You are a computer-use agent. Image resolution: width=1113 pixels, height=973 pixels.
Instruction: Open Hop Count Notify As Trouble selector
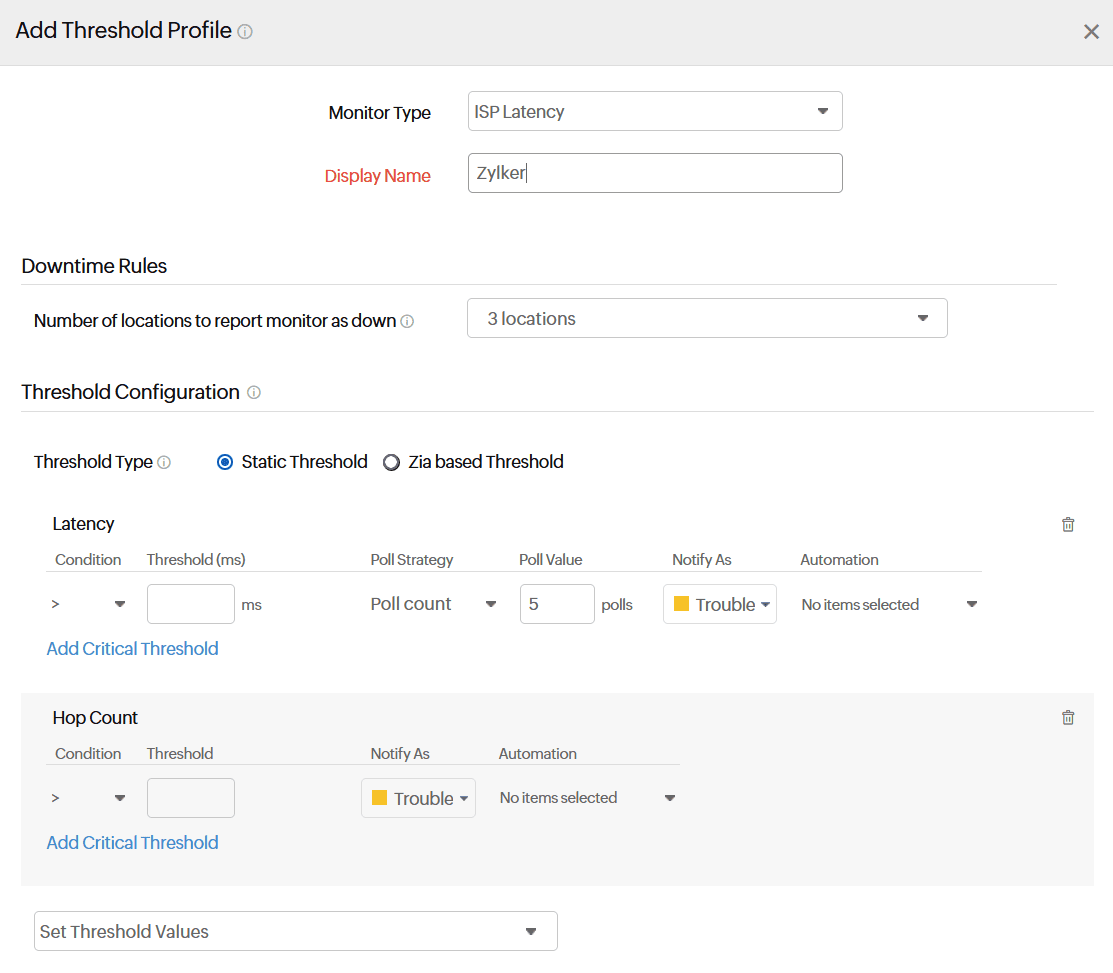[x=418, y=798]
